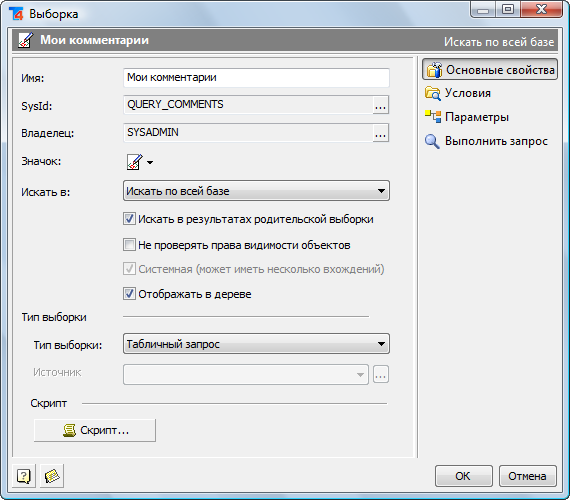Toggle the Отображать в дереве checkbox
The height and width of the screenshot is (500, 570).
coord(129,293)
